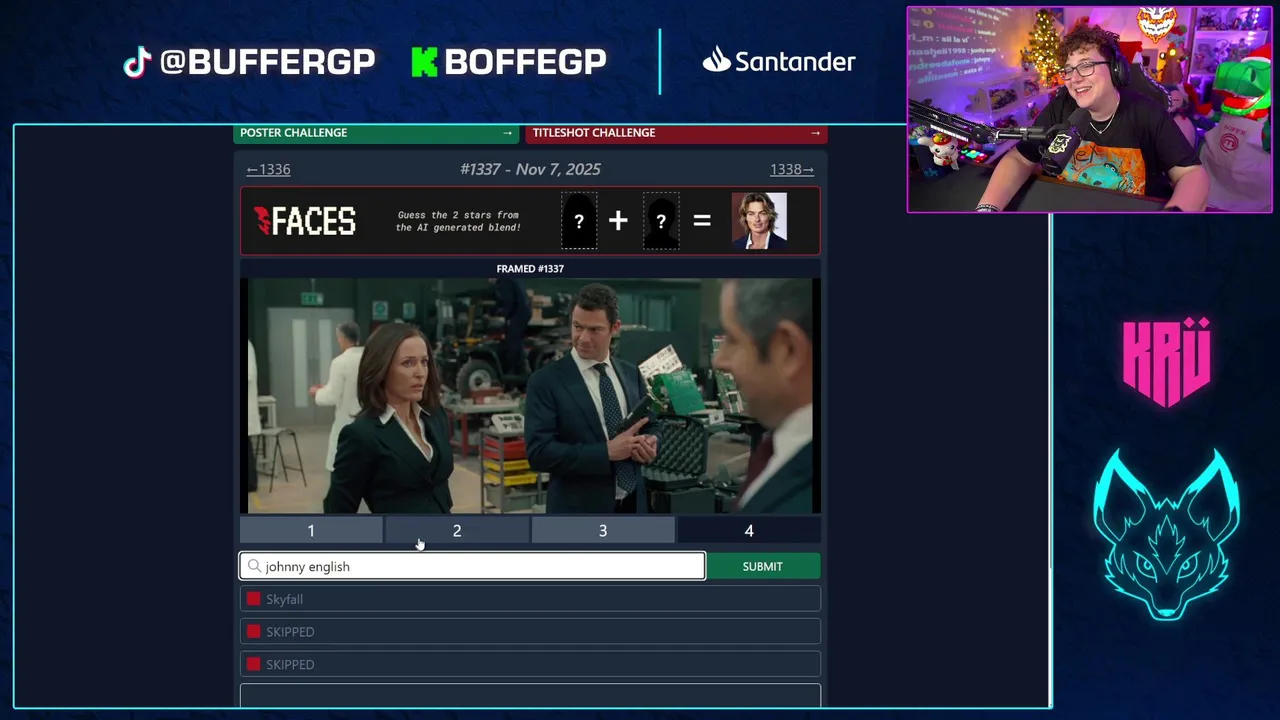Click the search magnifier icon

pos(254,566)
